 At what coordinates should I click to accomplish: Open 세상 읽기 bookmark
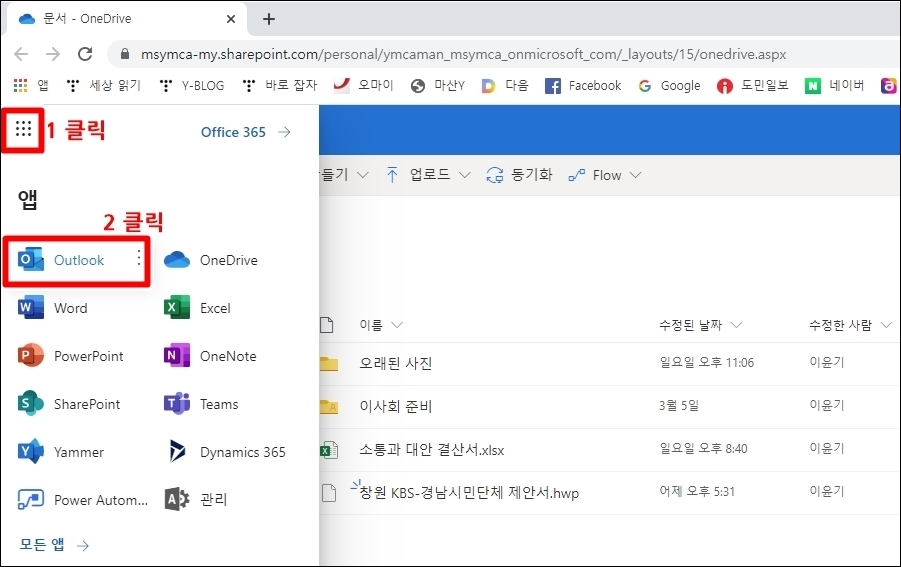coord(103,86)
